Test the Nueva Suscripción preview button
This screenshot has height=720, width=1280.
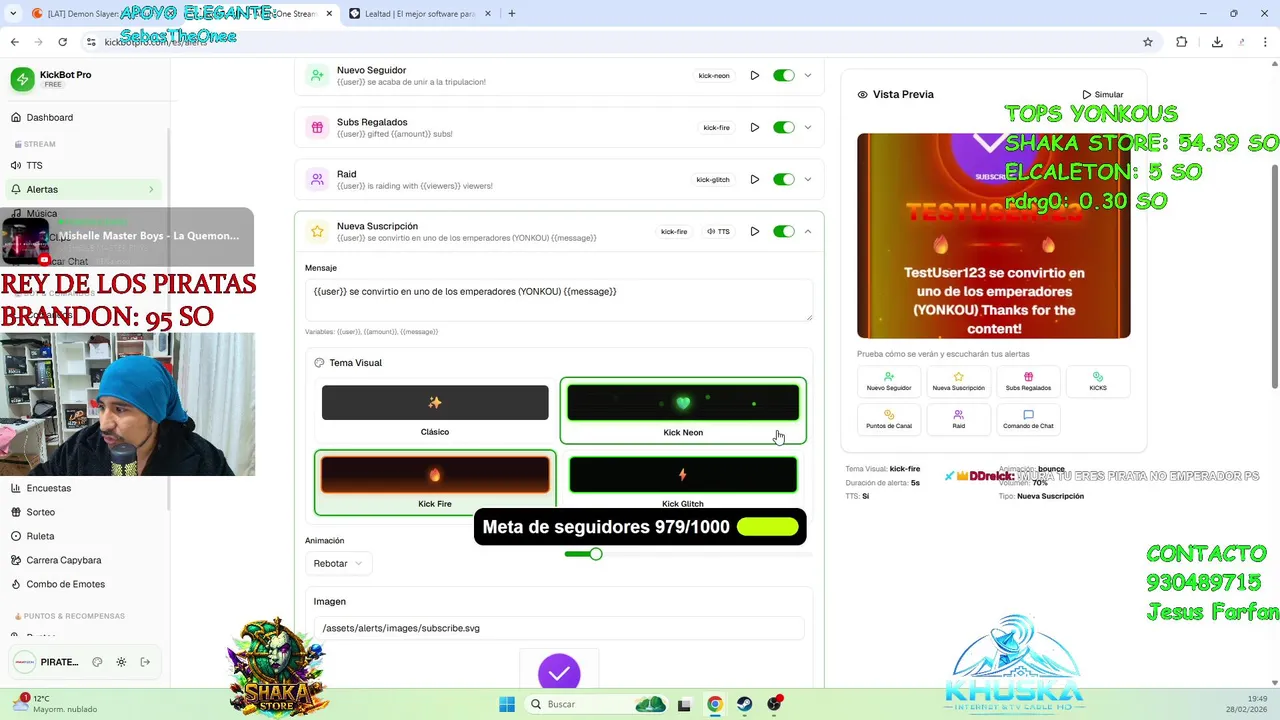(x=958, y=381)
